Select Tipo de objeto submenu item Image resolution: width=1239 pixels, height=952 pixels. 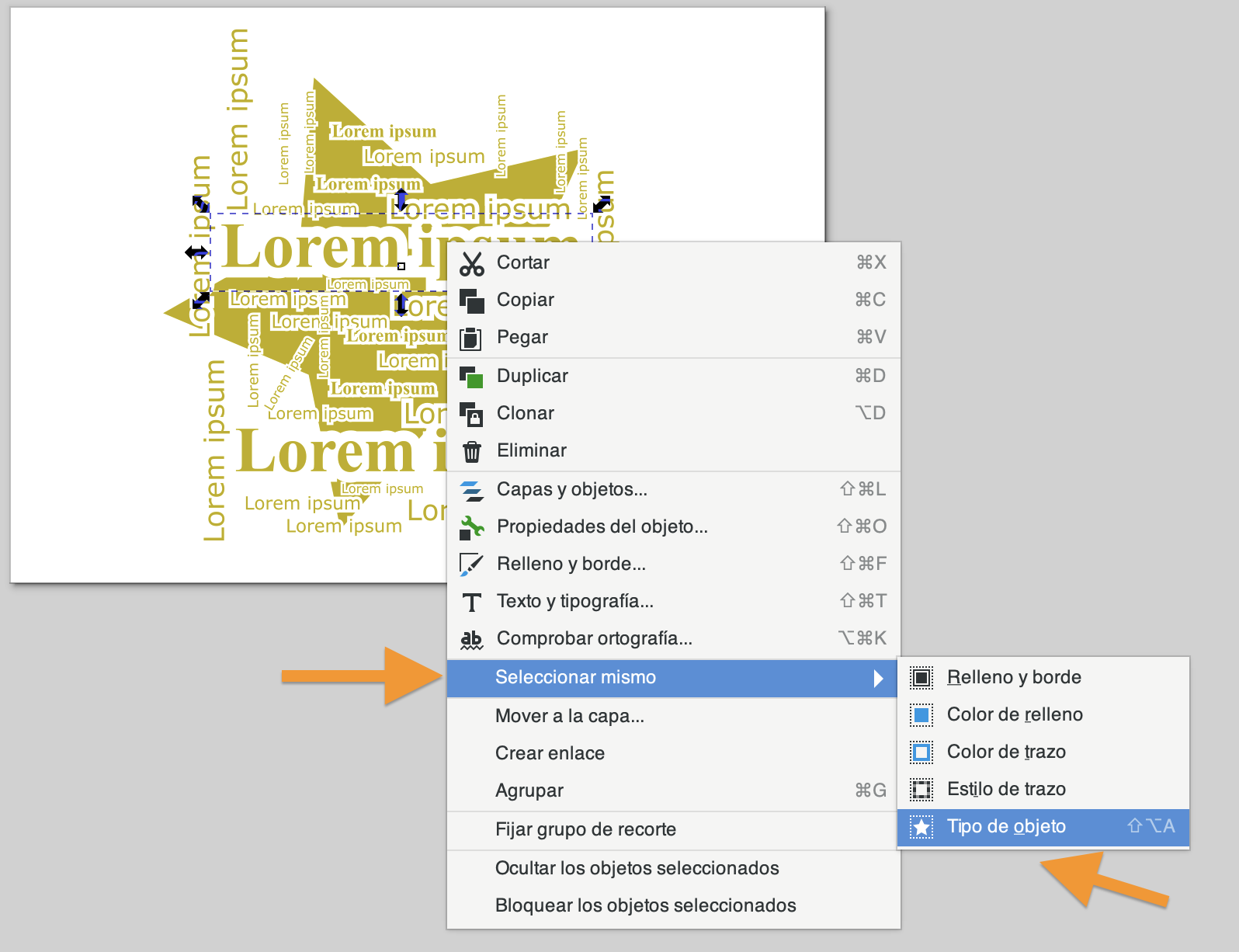coord(1043,826)
